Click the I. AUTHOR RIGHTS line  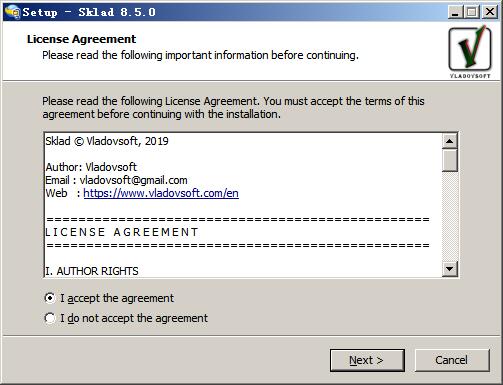point(92,271)
